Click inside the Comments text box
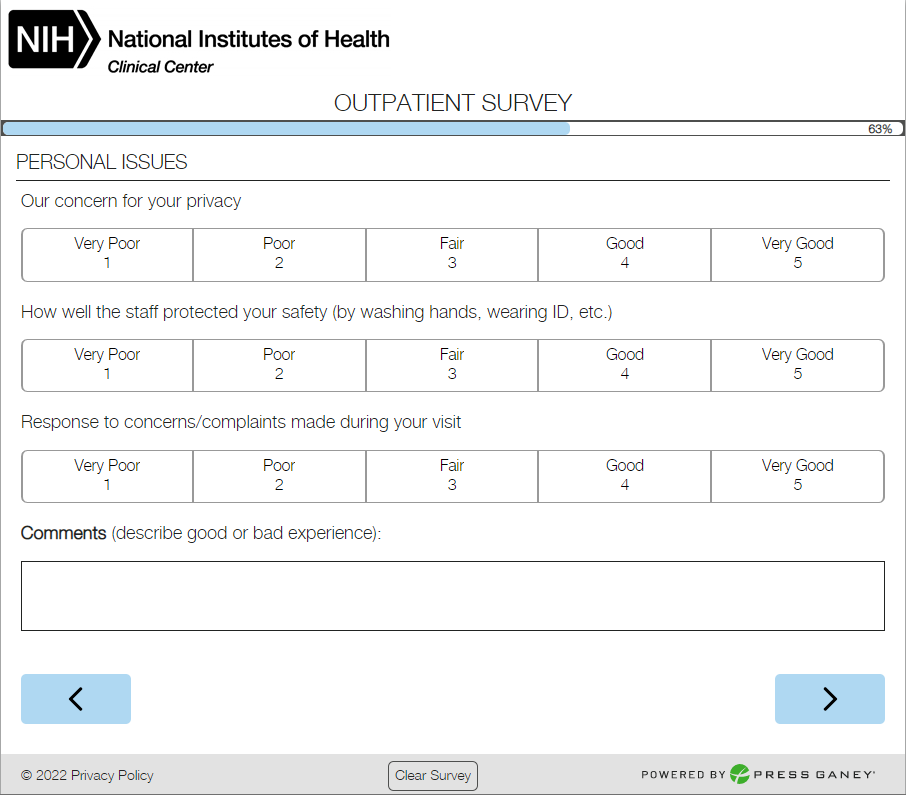 [452, 596]
